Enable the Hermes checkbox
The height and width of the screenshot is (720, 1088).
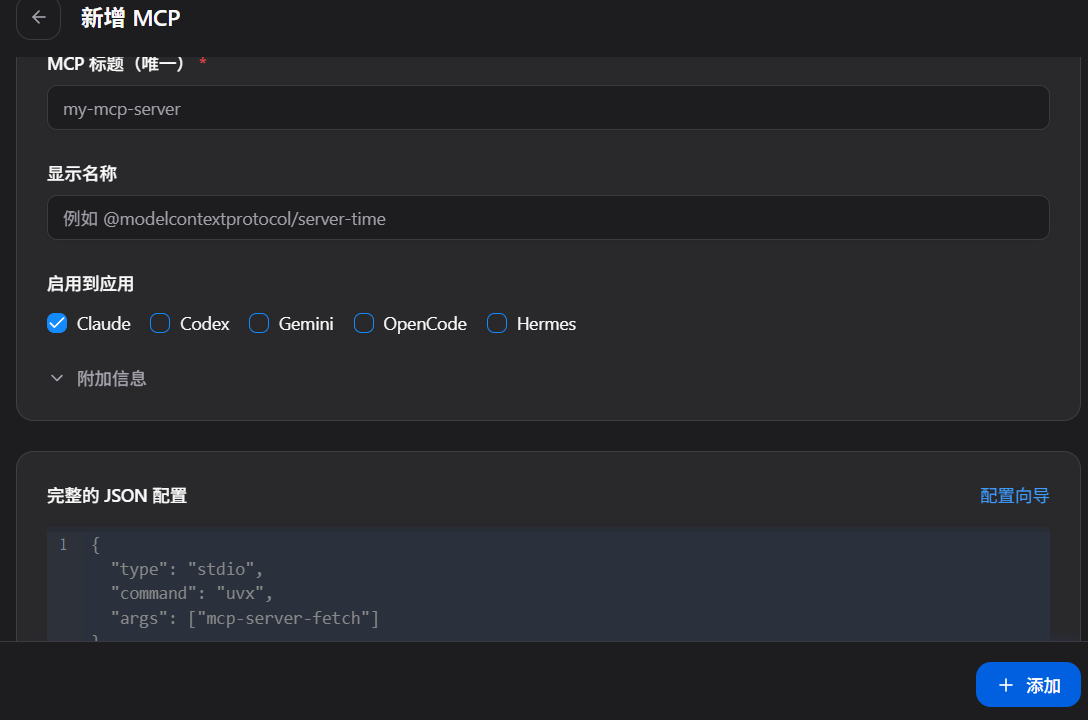click(497, 323)
